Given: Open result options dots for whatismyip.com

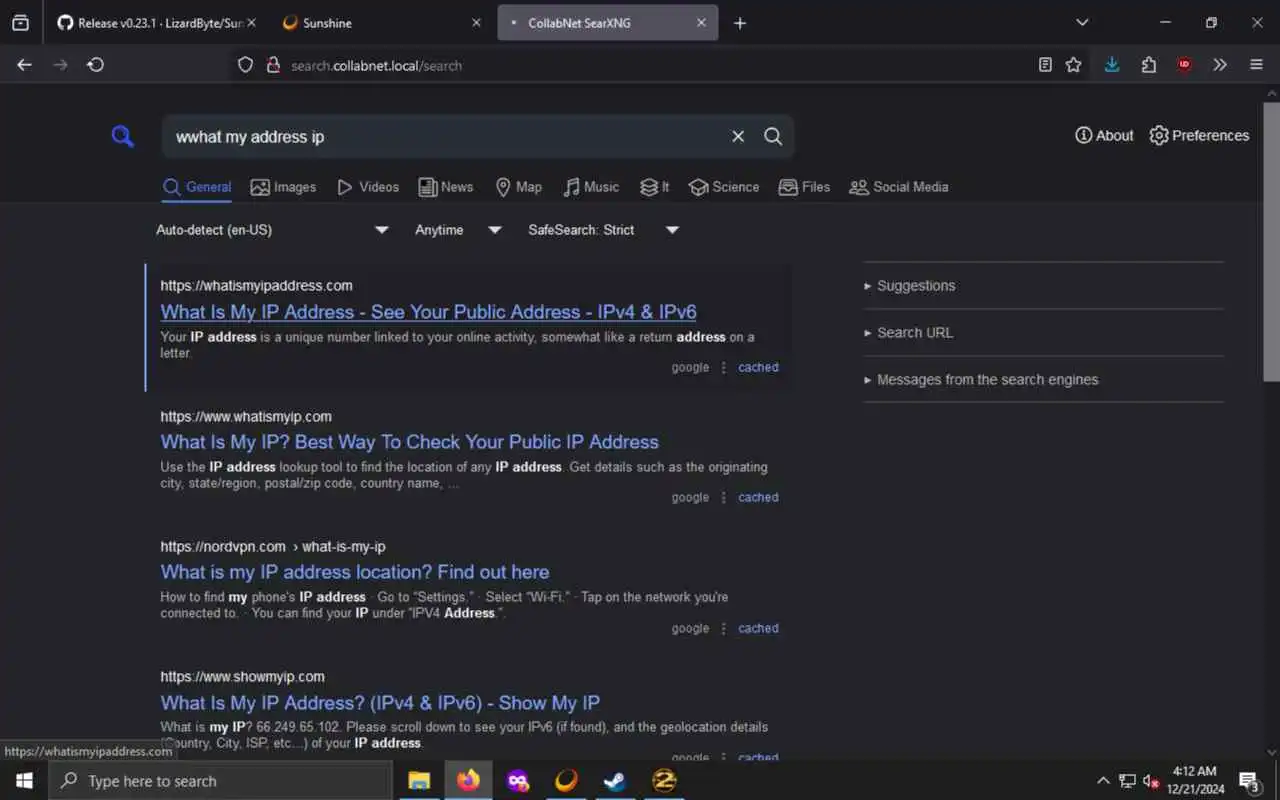Looking at the screenshot, I should [x=723, y=498].
